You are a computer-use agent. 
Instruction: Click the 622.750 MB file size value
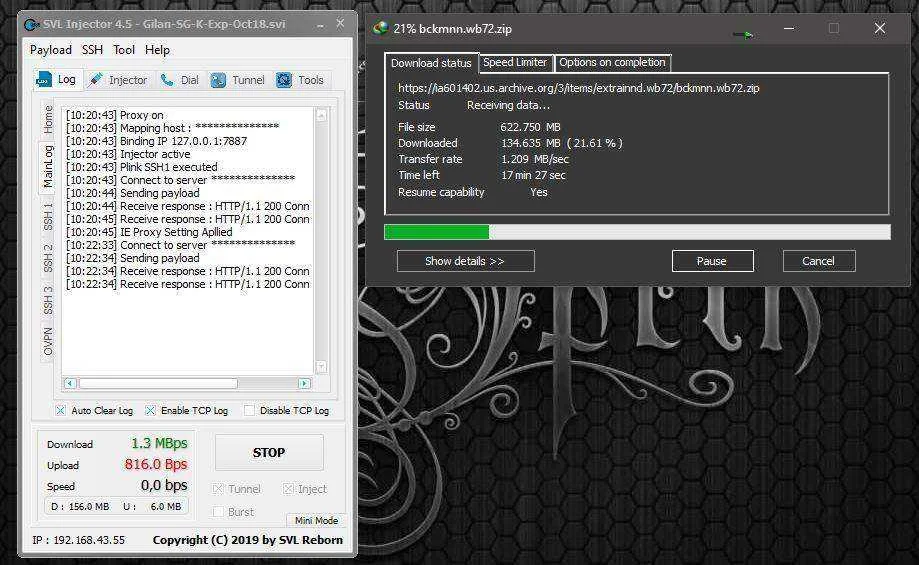(530, 127)
